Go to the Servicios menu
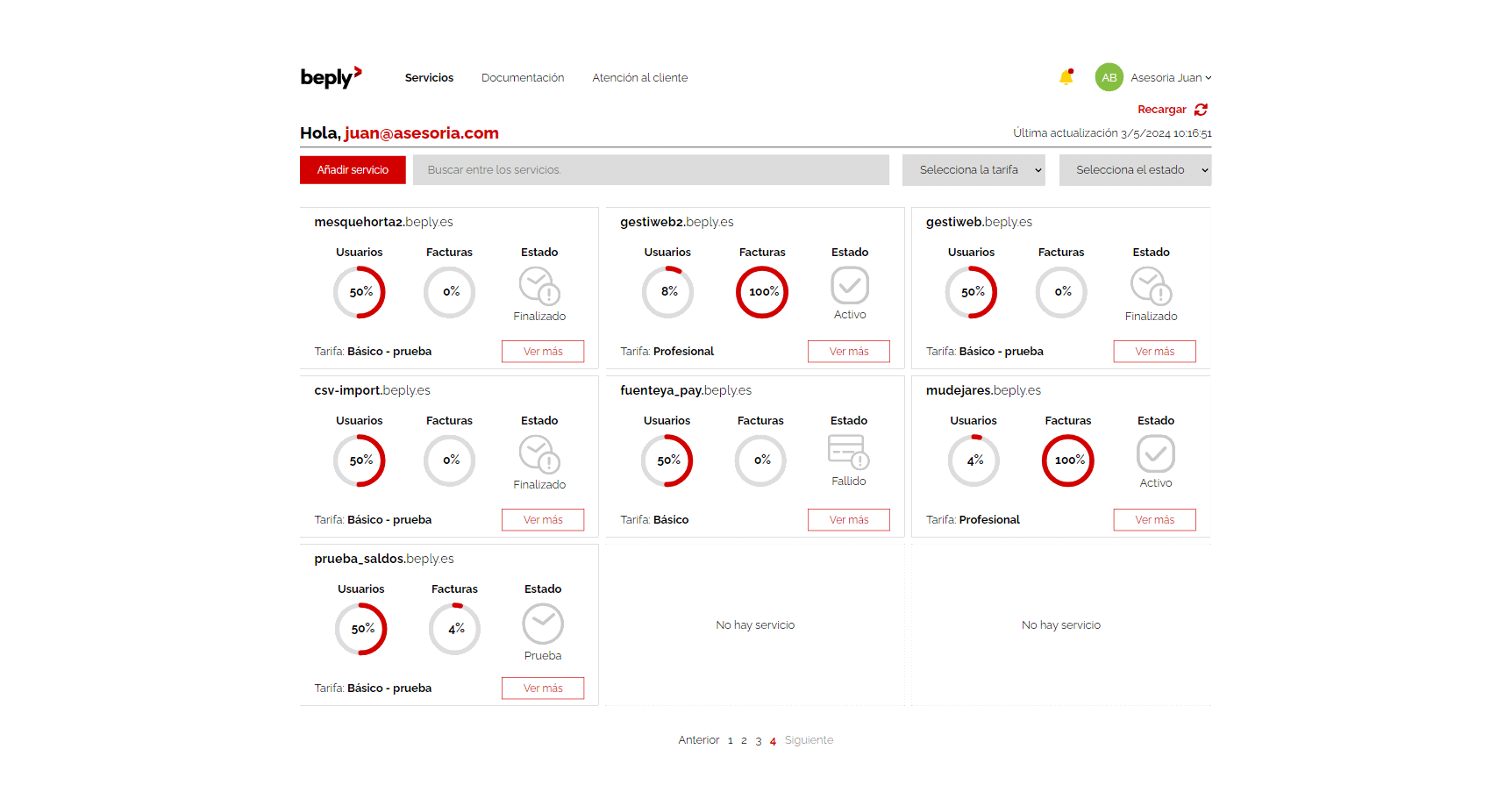The width and height of the screenshot is (1512, 806). point(429,78)
